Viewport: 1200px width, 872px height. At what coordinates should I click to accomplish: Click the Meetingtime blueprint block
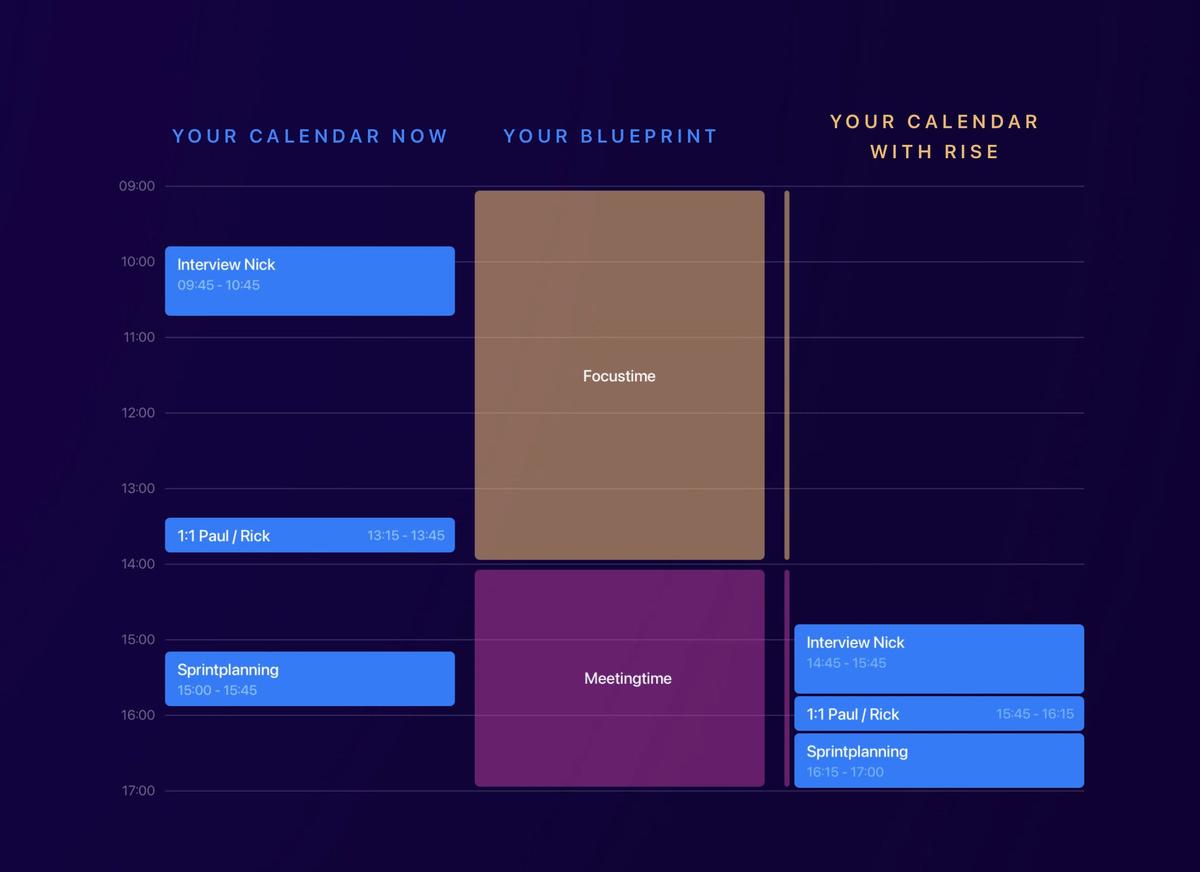[x=619, y=678]
